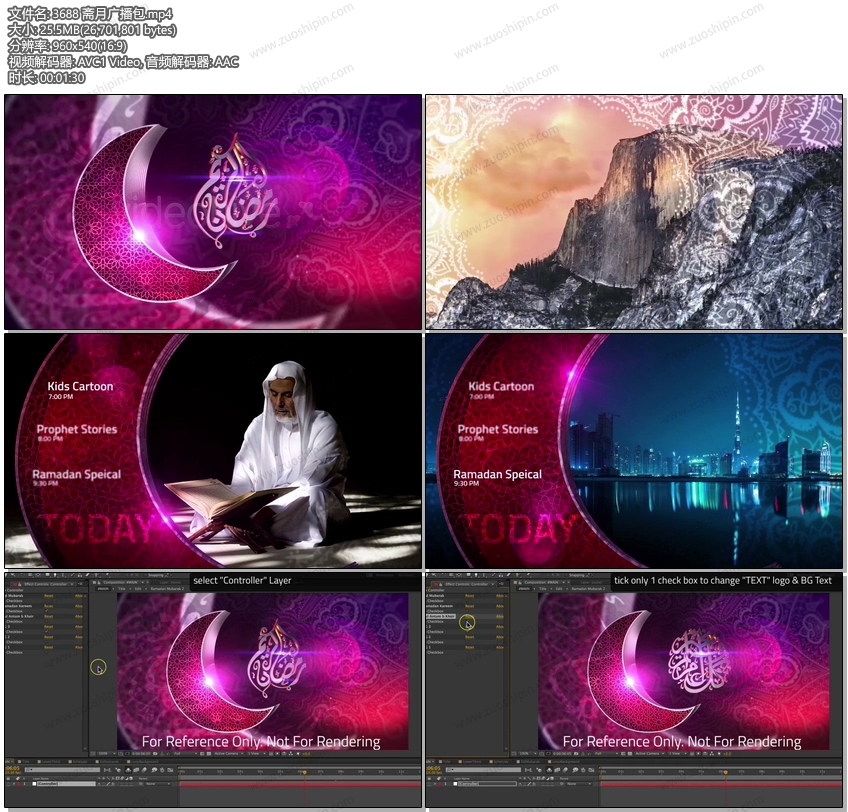Viewport: 848px width, 812px height.
Task: Open Ramadan Mubarak 2 breadcrumb in "tick only" frame
Action: (589, 589)
